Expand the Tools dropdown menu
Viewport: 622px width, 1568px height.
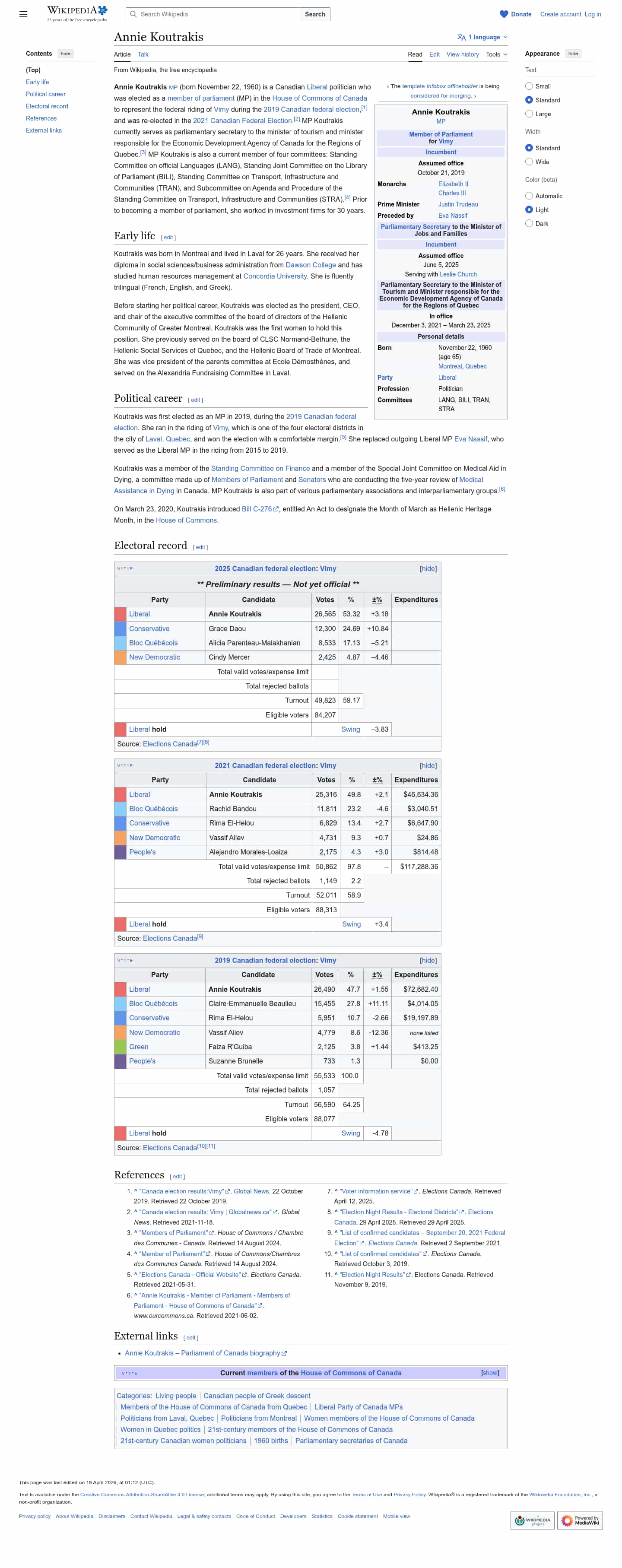pyautogui.click(x=496, y=54)
